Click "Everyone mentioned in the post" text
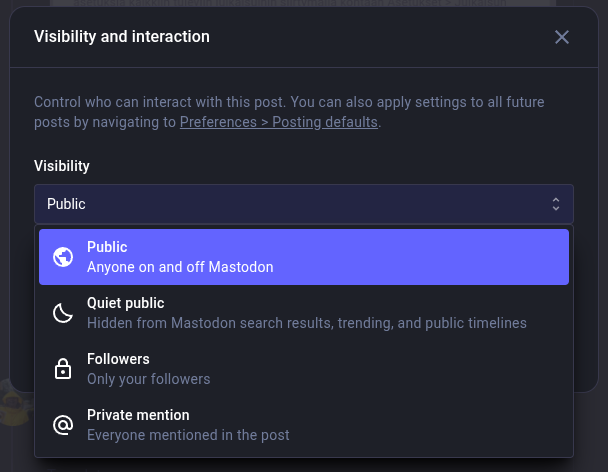The height and width of the screenshot is (472, 608). (188, 435)
